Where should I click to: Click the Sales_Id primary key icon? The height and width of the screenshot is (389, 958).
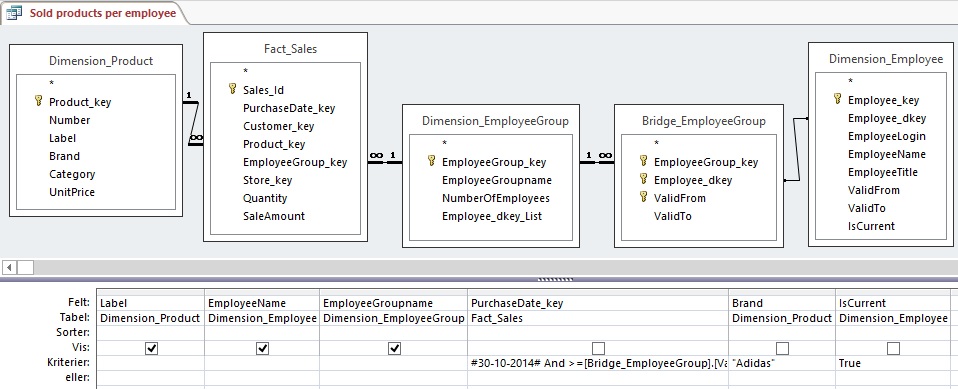232,89
